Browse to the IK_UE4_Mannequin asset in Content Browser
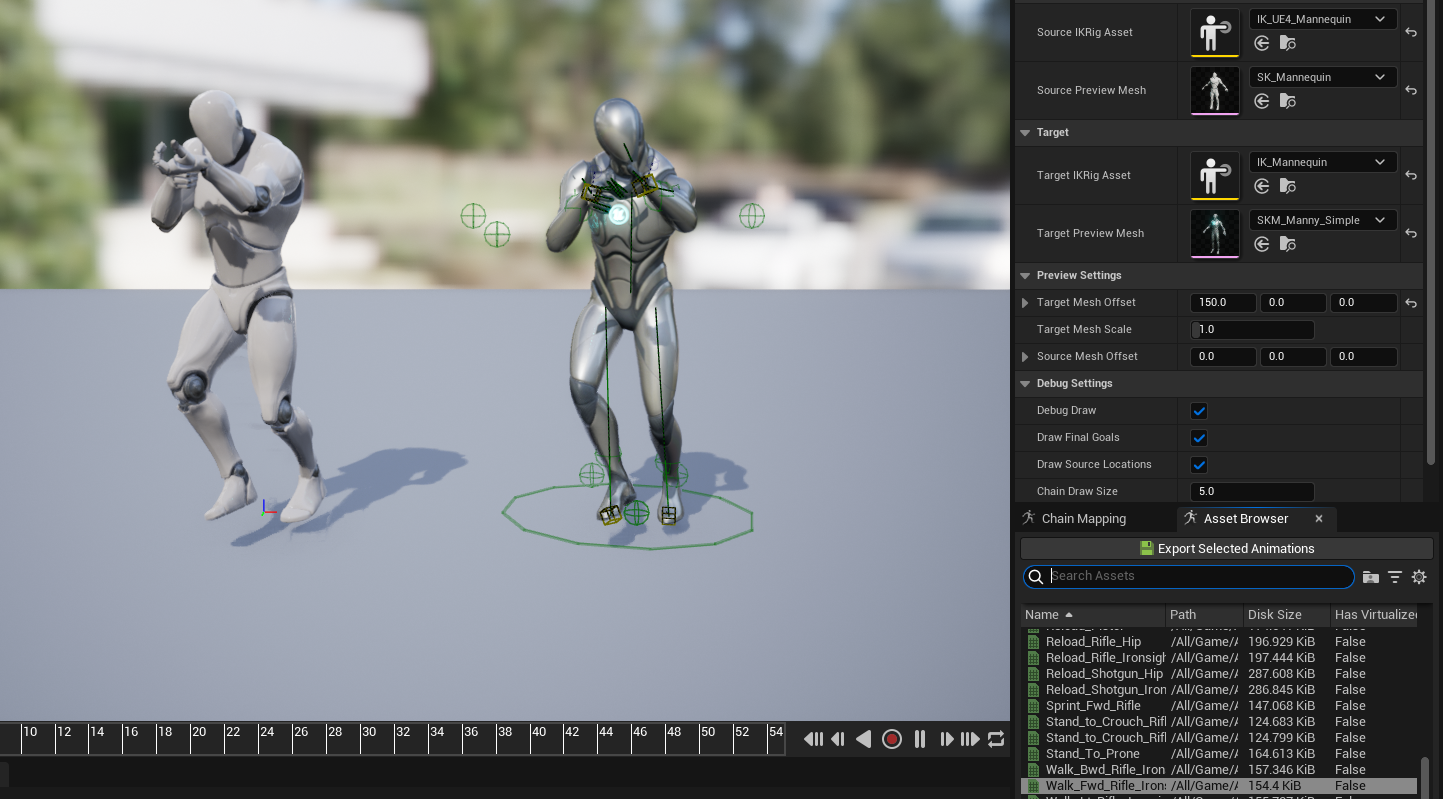This screenshot has width=1443, height=799. pyautogui.click(x=1287, y=43)
